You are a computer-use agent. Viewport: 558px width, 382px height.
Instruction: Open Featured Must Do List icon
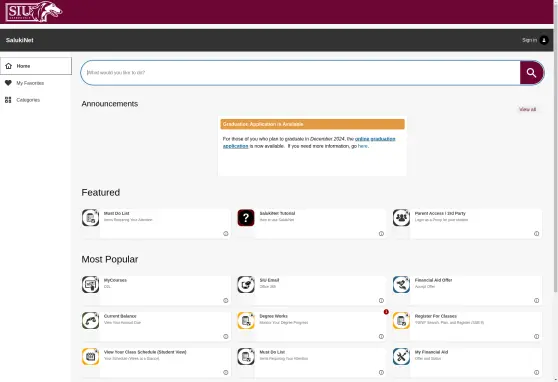tap(90, 218)
